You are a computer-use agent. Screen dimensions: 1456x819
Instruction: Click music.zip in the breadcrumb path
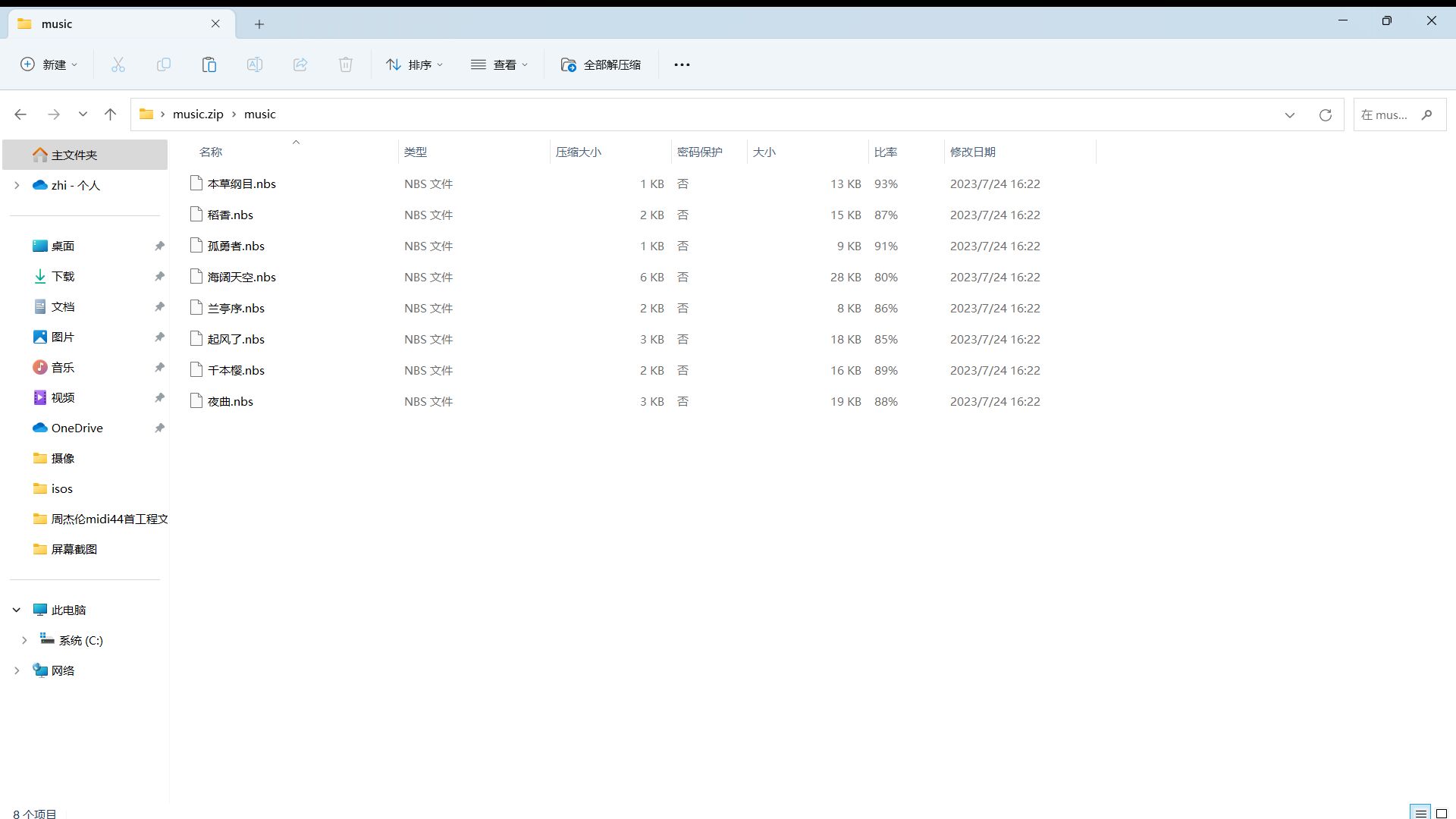198,114
